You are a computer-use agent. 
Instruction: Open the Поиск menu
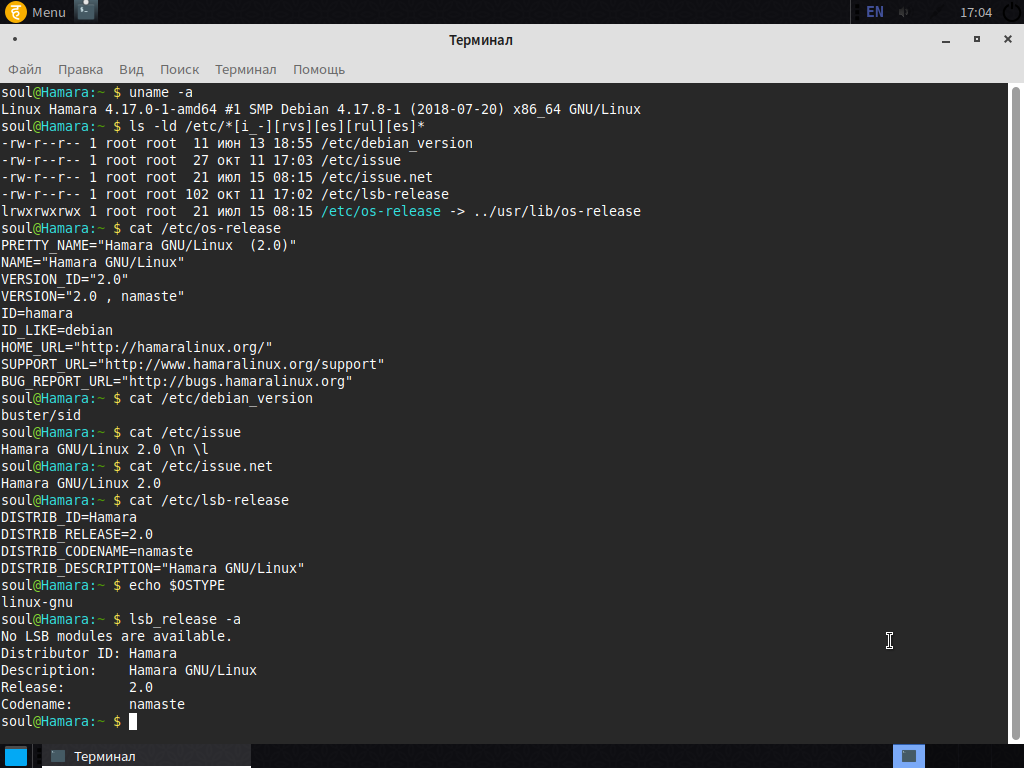[180, 69]
